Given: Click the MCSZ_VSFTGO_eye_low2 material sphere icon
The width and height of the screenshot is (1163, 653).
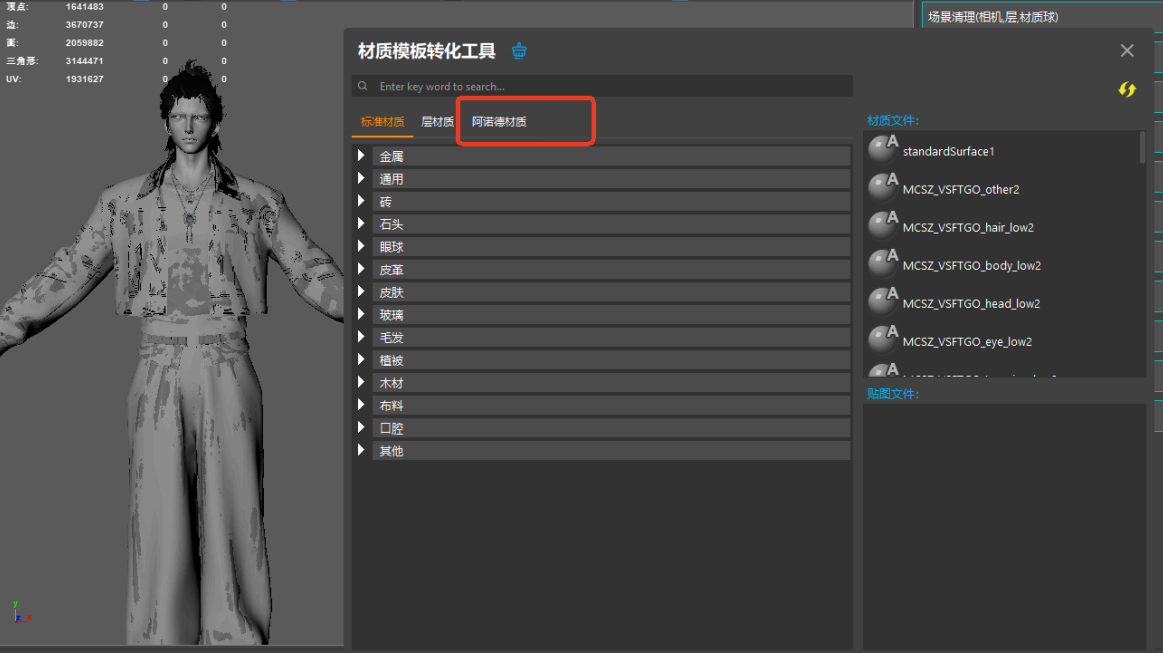Looking at the screenshot, I should pos(883,339).
